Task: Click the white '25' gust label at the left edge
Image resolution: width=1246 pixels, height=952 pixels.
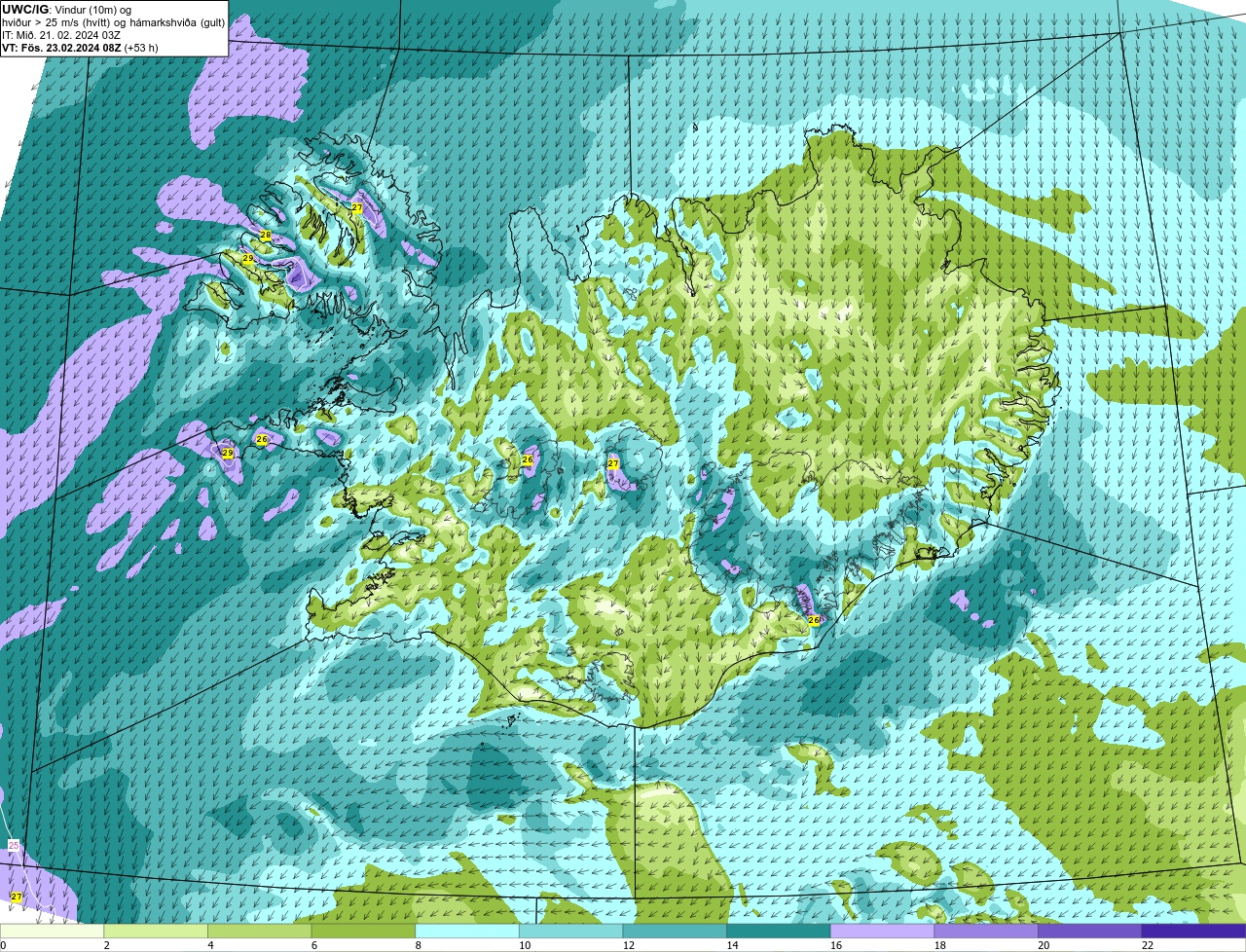Action: (14, 845)
